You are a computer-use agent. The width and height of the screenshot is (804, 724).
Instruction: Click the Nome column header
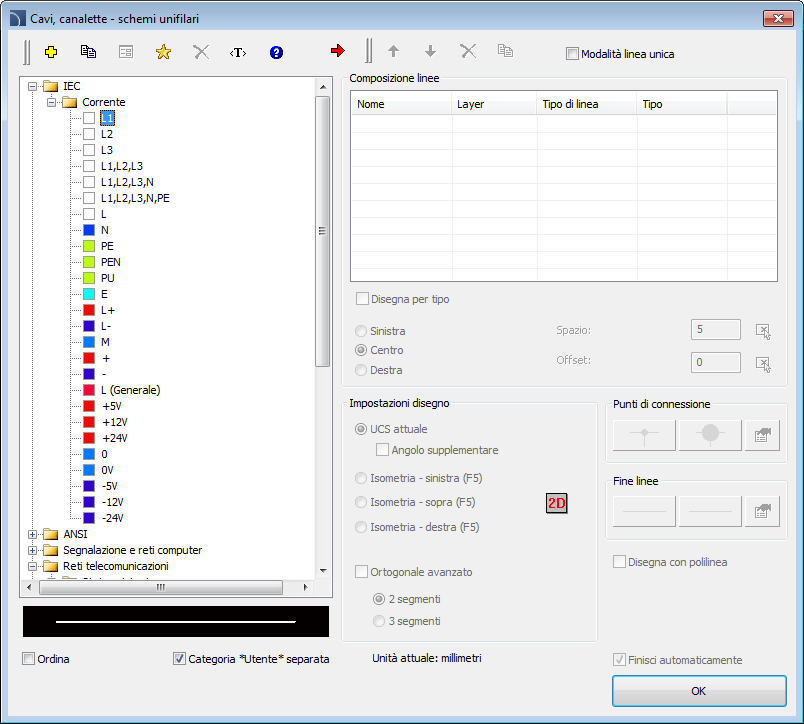(401, 104)
